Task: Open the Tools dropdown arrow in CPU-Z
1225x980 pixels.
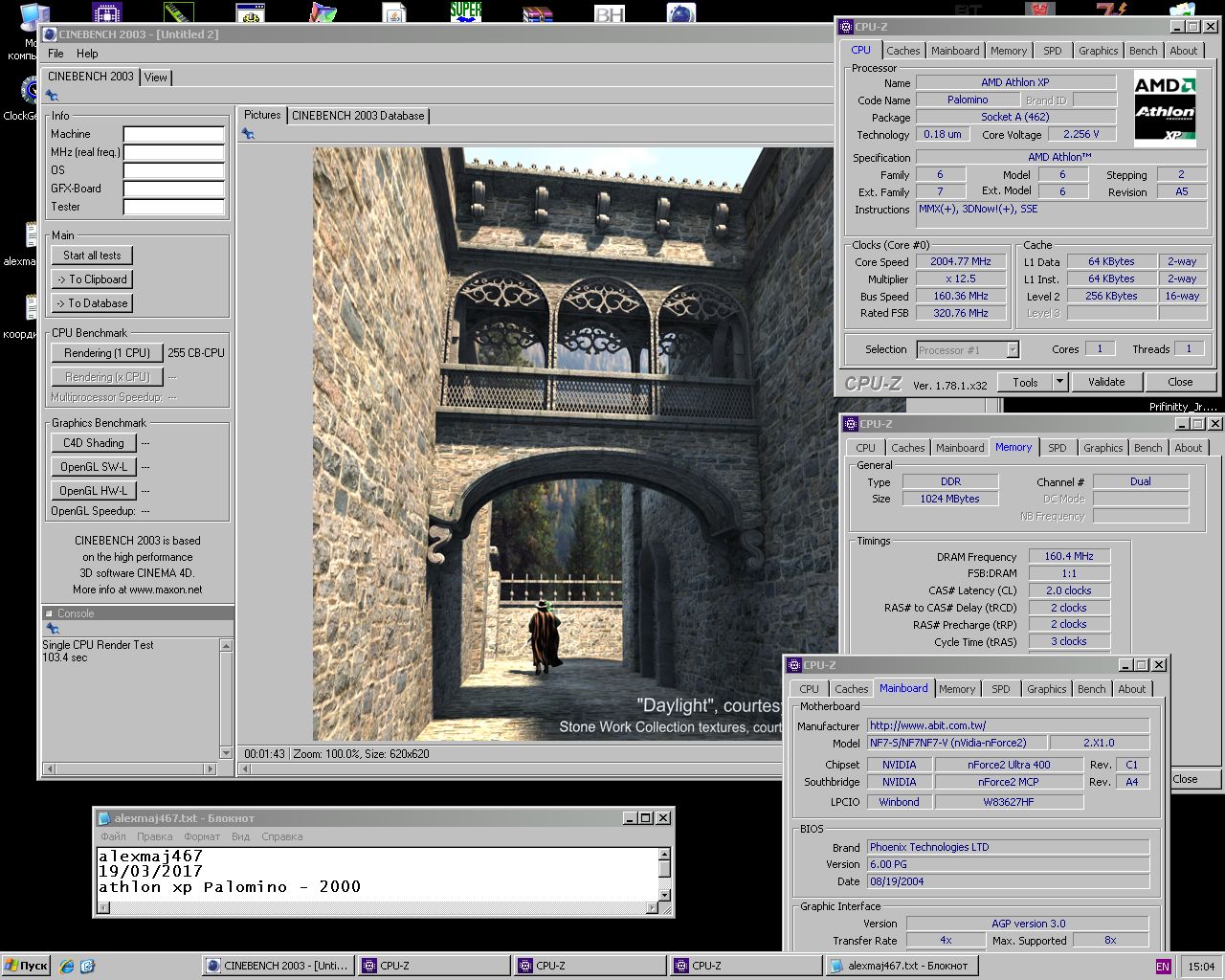Action: 1059,382
